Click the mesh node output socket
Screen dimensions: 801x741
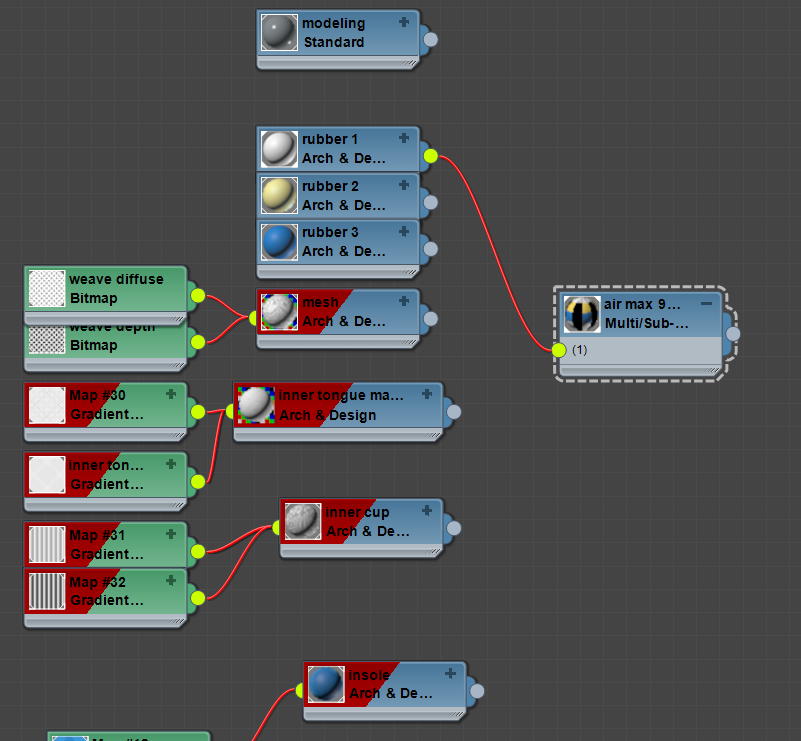[x=431, y=319]
